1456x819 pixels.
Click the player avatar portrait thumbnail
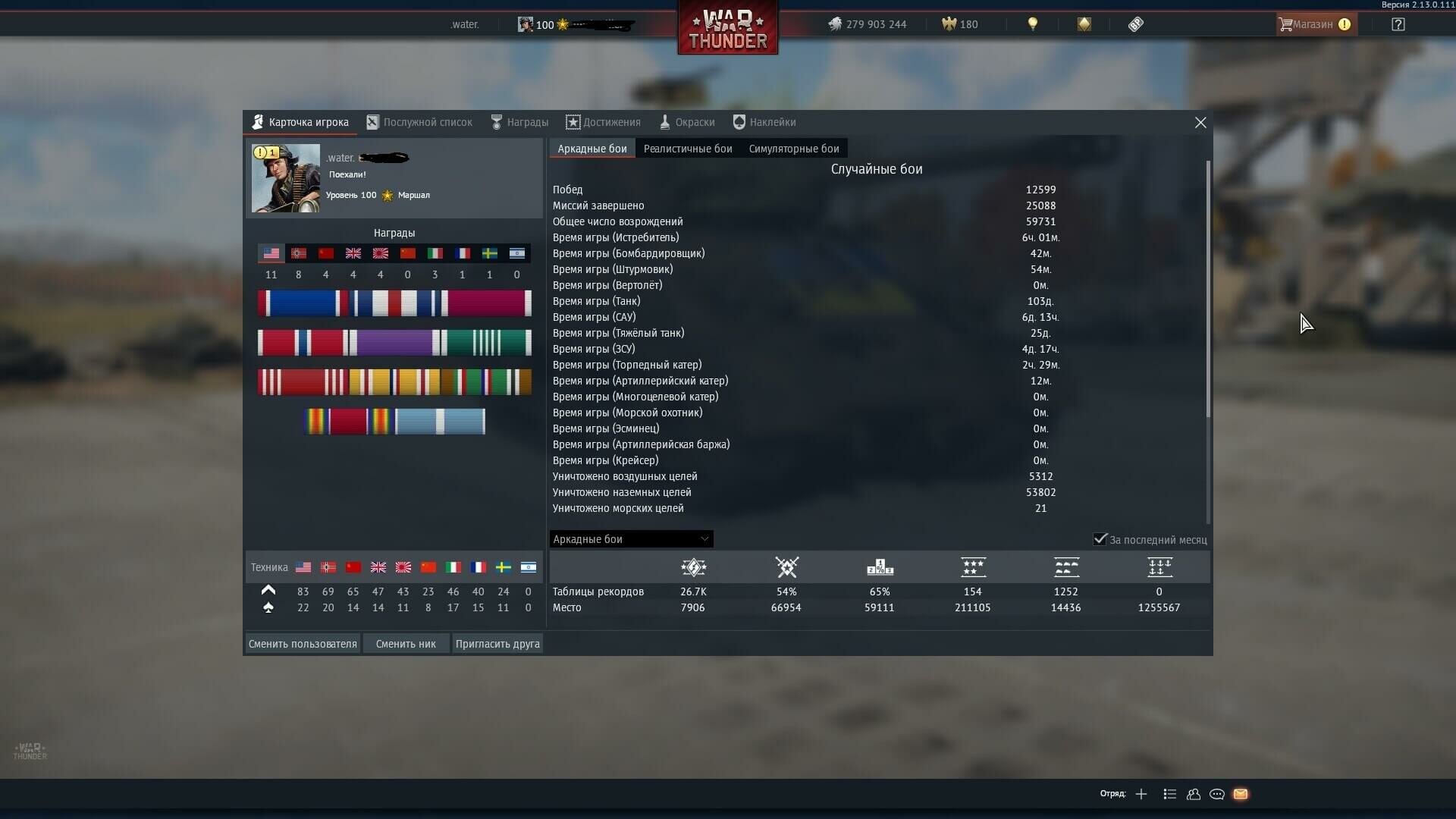tap(286, 178)
